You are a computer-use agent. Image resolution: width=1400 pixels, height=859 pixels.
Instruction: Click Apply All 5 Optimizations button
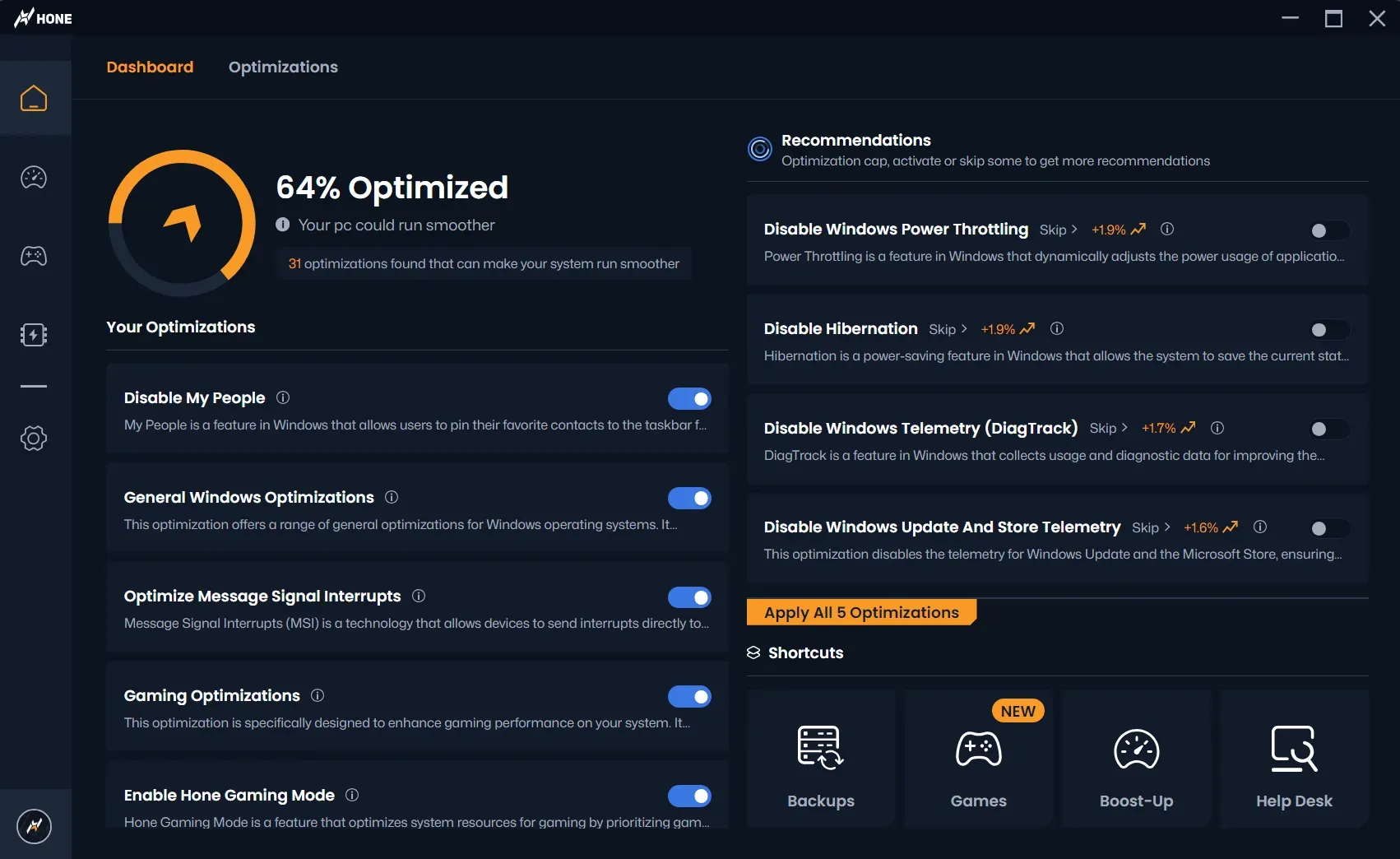(x=861, y=612)
